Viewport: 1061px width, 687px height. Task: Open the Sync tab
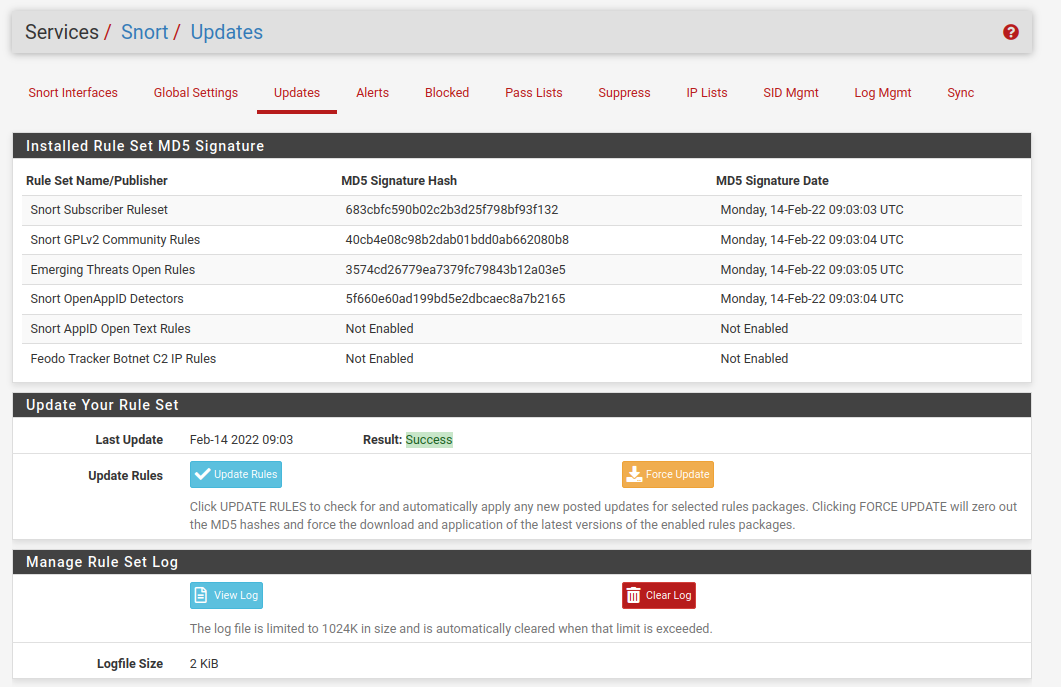point(960,92)
